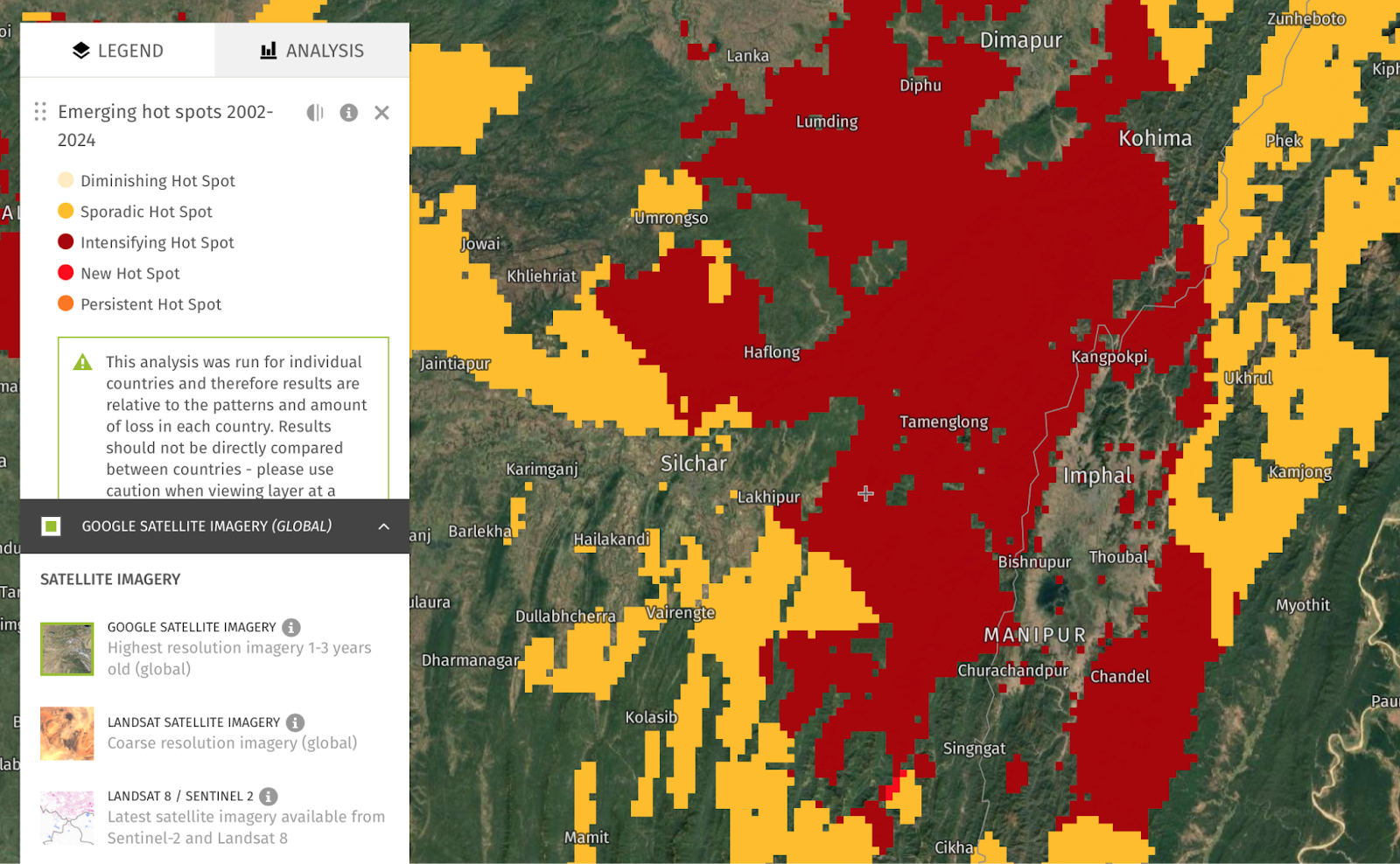1400x864 pixels.
Task: Show info for Emerging hot spots layer
Action: 348,113
